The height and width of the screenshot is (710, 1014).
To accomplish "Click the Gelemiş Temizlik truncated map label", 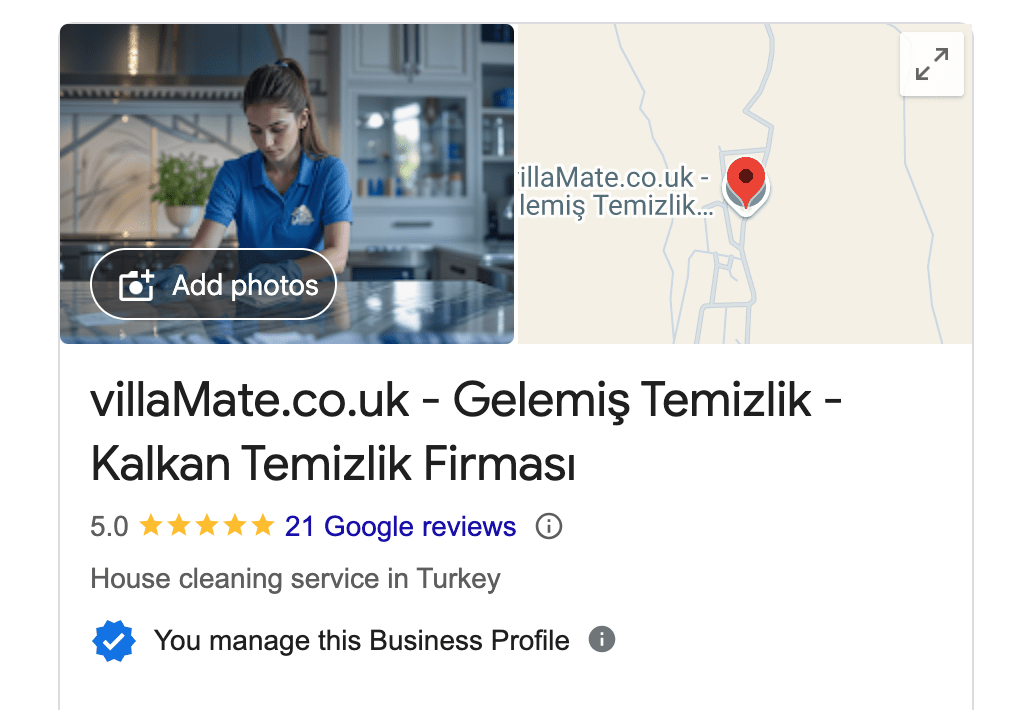I will [616, 206].
